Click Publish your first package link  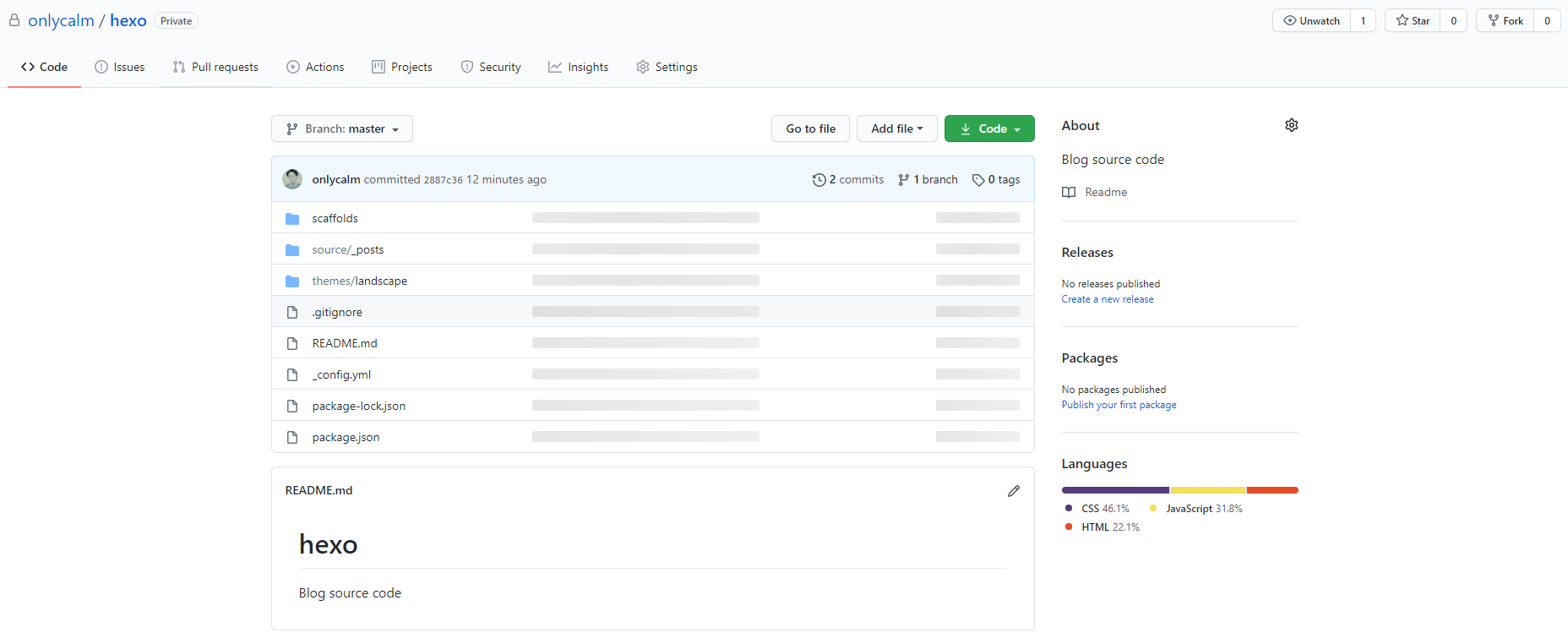1119,405
